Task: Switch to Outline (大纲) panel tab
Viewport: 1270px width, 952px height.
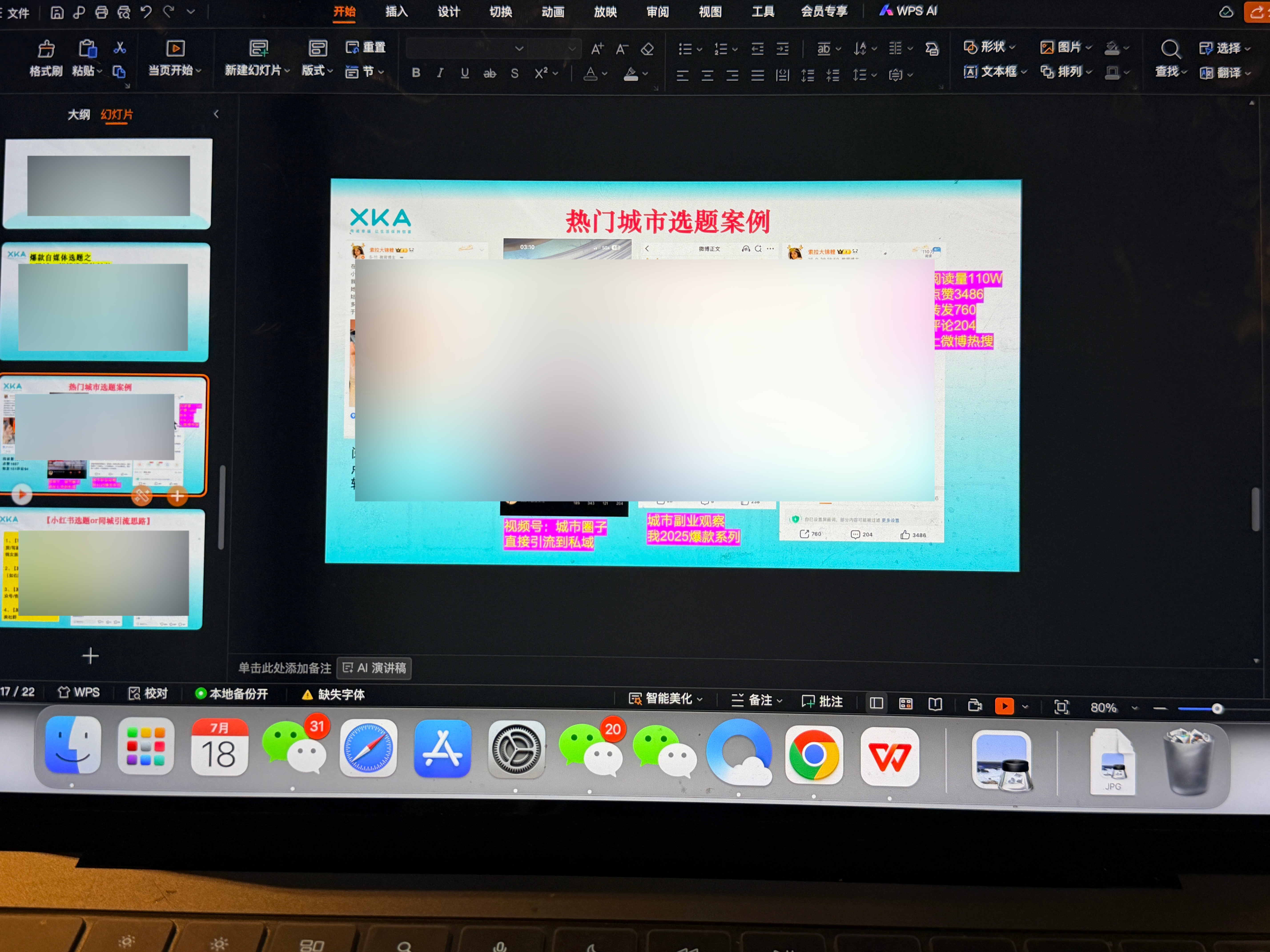Action: point(79,114)
